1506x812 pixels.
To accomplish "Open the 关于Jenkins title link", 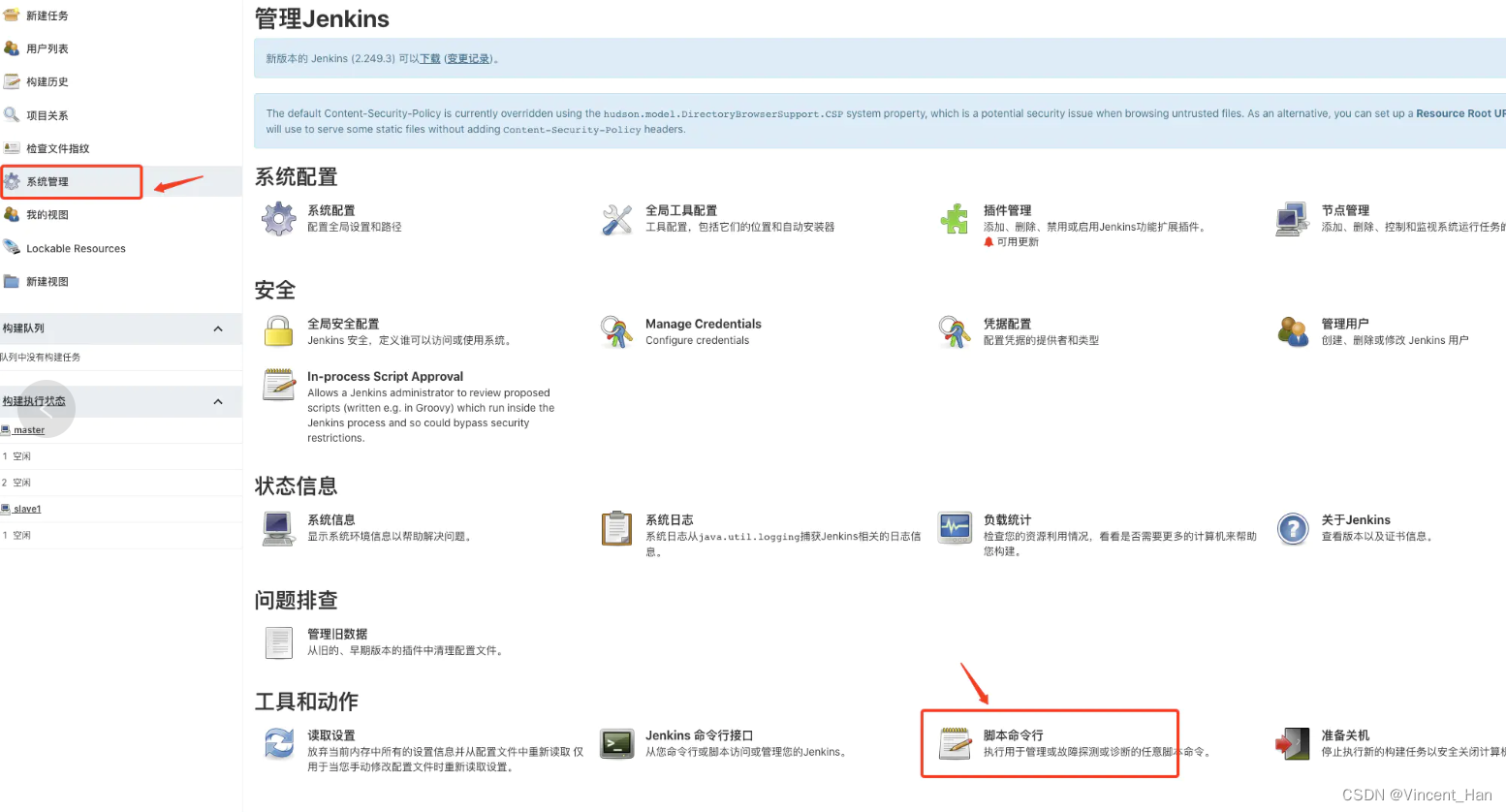I will (1356, 520).
